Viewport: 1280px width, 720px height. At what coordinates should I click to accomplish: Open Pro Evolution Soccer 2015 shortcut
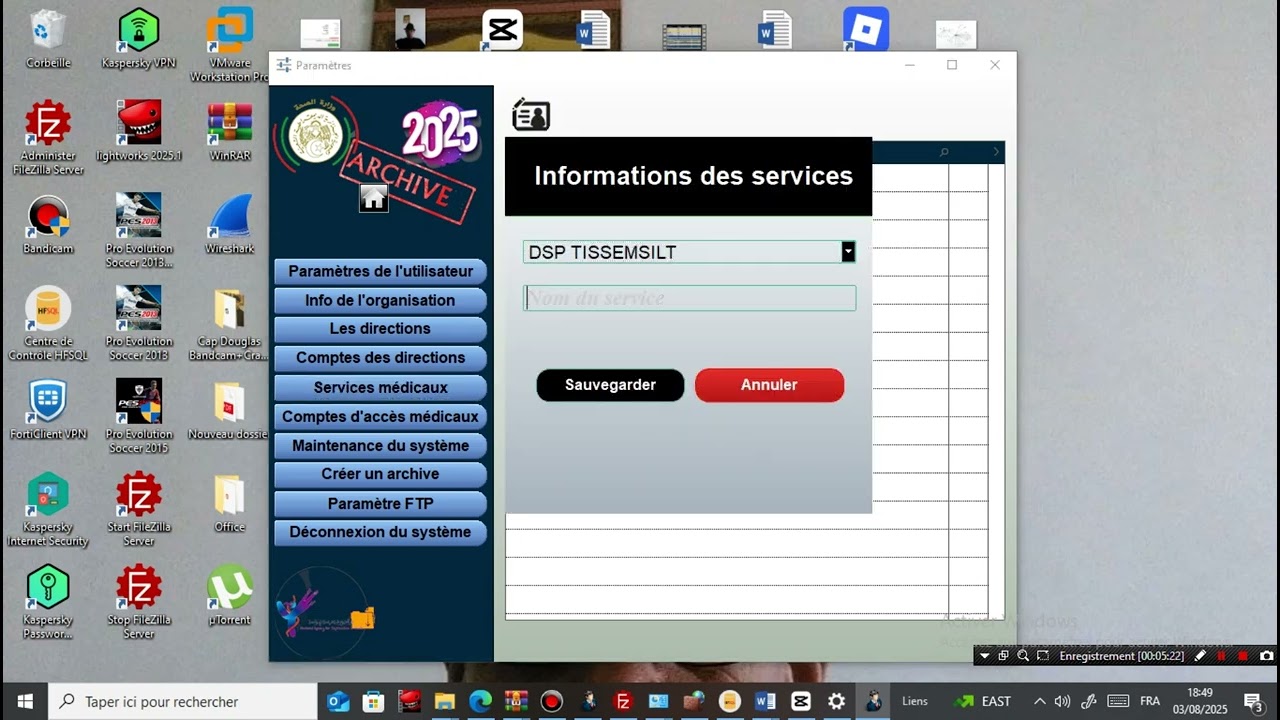tap(139, 417)
